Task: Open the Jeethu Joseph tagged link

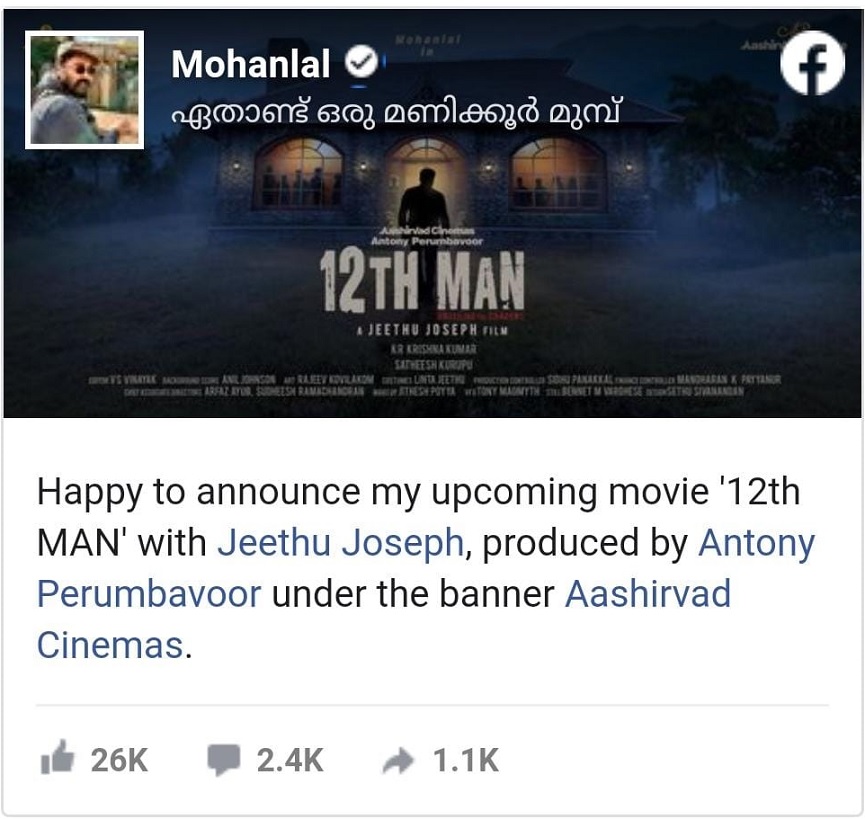Action: tap(340, 543)
